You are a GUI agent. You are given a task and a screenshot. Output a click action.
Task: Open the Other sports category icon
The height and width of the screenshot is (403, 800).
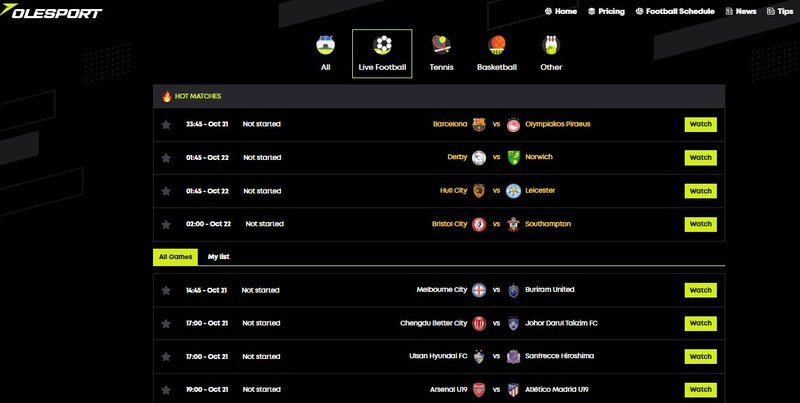pos(551,46)
